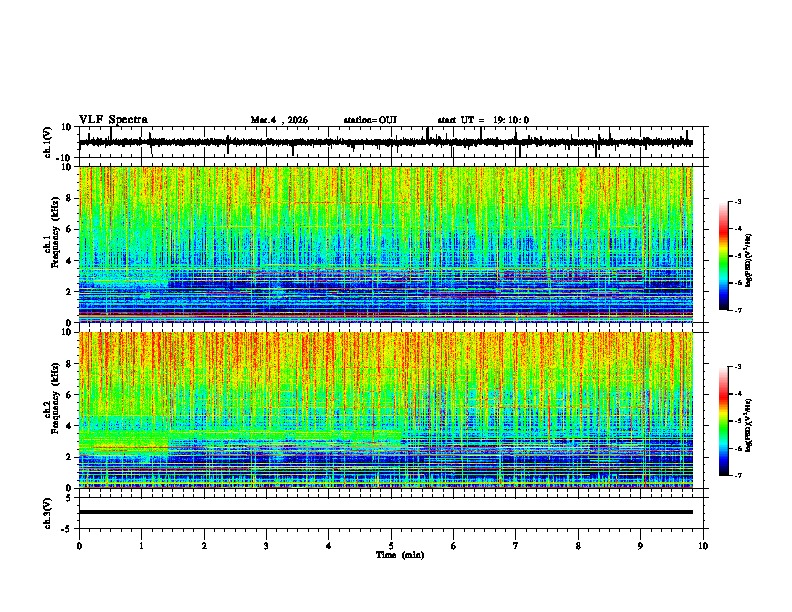This screenshot has width=792, height=612.
Task: Click time axis tick label "9"
Action: 640,546
